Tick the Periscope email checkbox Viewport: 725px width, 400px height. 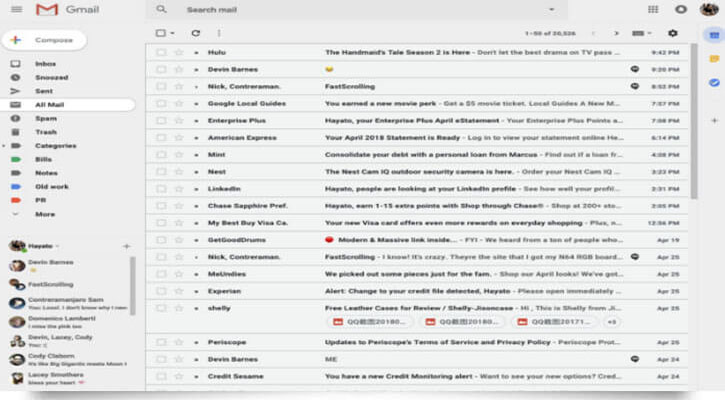click(161, 342)
